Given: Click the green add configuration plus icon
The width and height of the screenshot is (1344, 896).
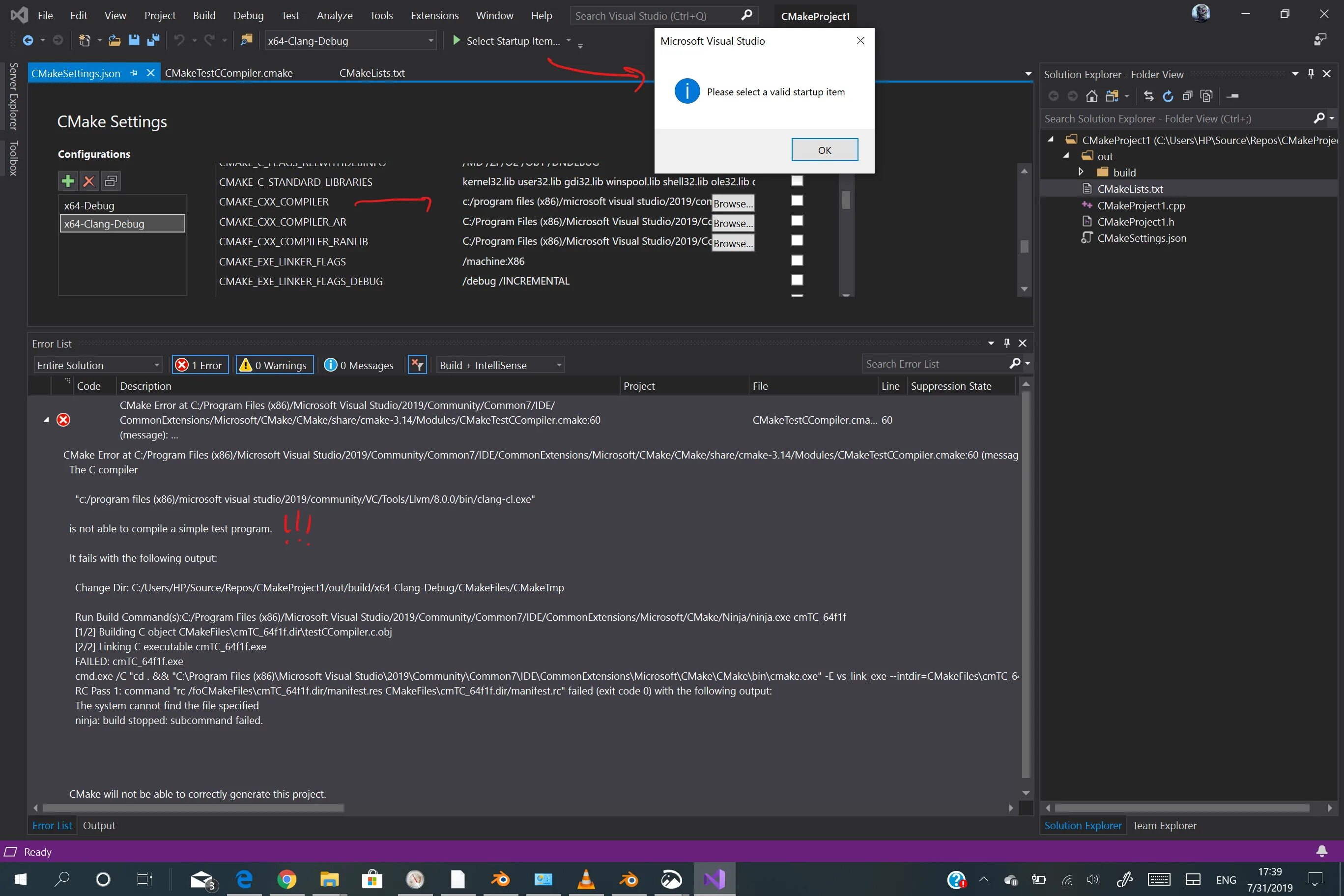Looking at the screenshot, I should (68, 181).
